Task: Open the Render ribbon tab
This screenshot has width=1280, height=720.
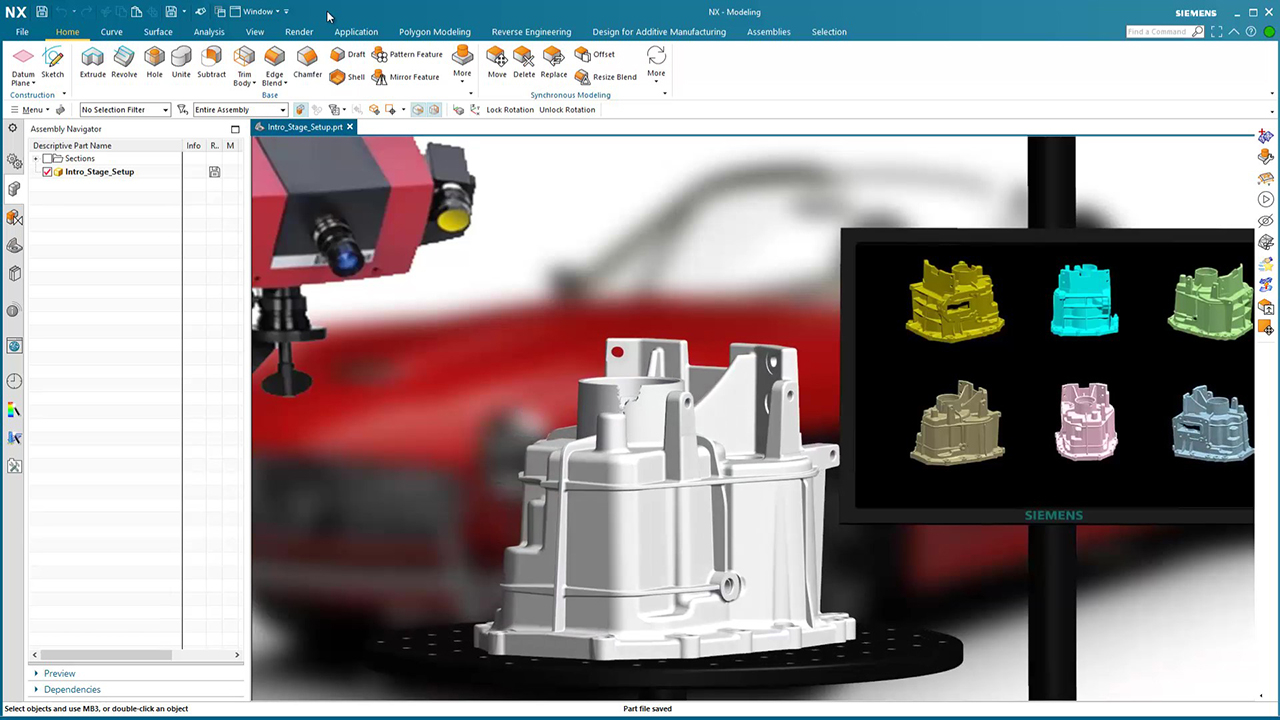Action: click(x=299, y=32)
